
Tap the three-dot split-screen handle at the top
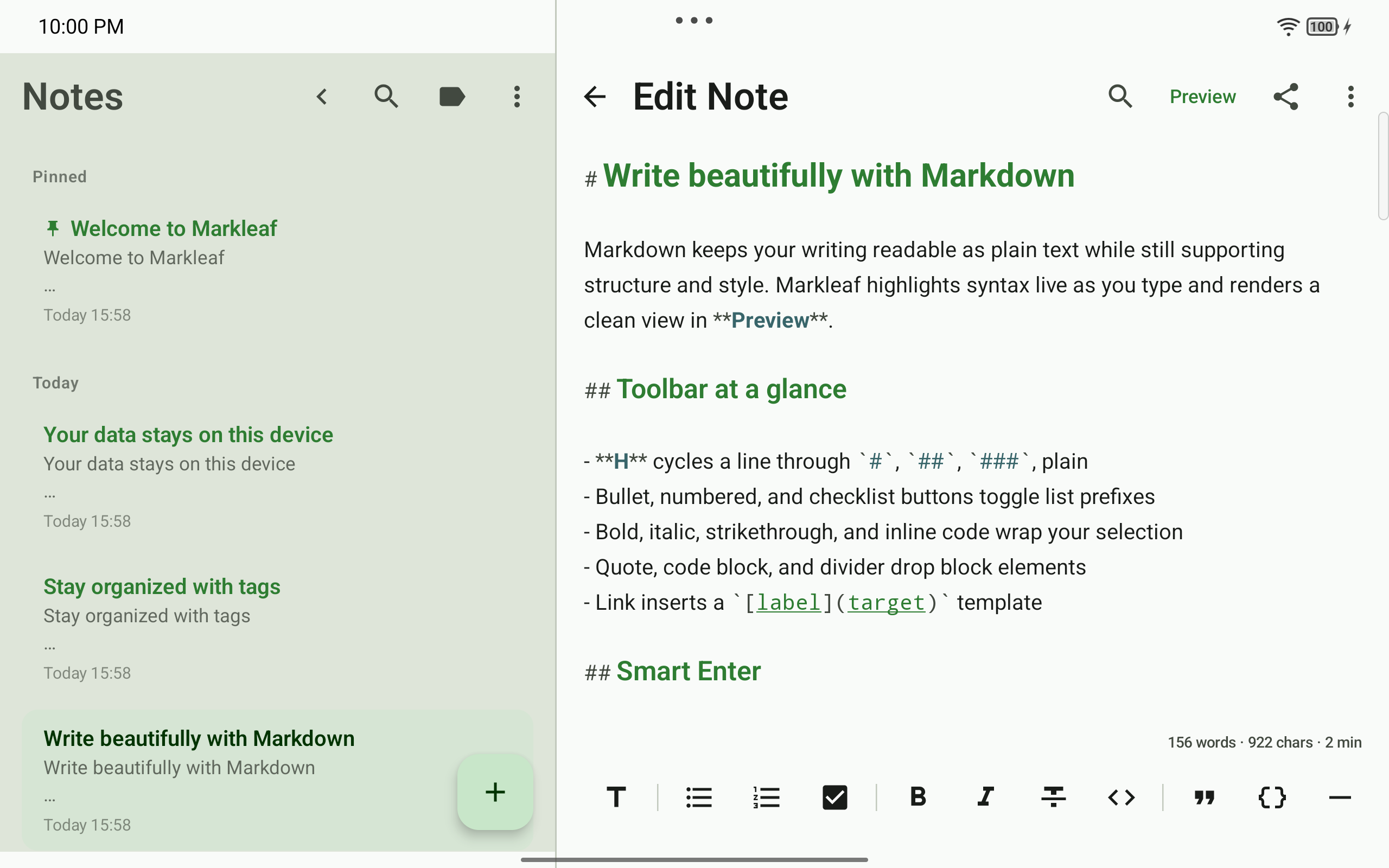pyautogui.click(x=694, y=21)
